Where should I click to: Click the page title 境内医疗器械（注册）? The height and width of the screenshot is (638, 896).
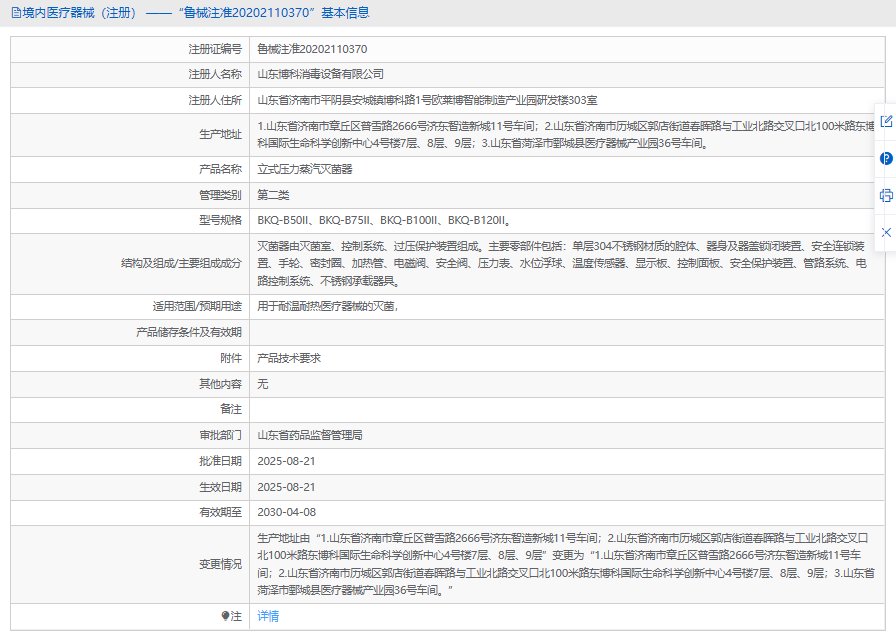80,13
